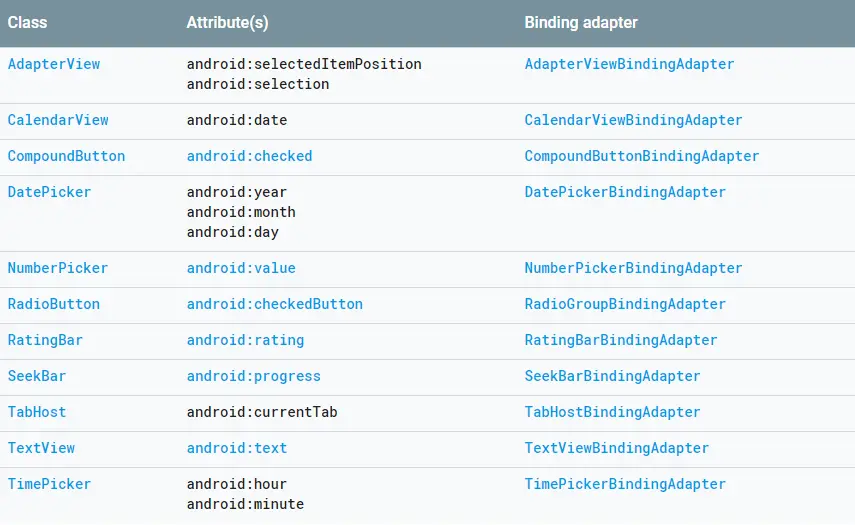The height and width of the screenshot is (525, 855).
Task: Click the CompoundButton class link
Action: (67, 156)
